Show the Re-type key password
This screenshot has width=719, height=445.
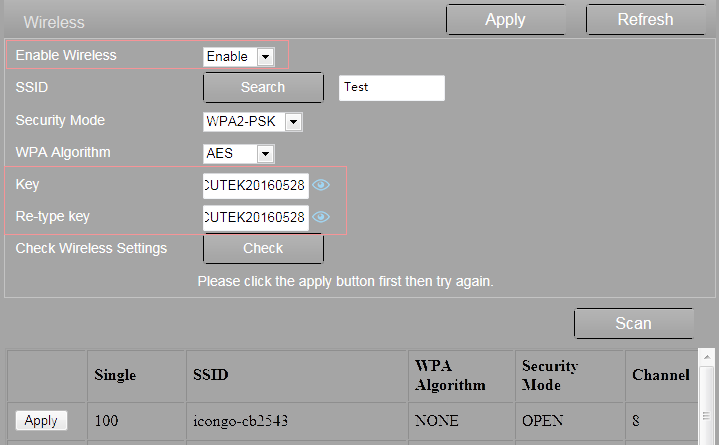(x=321, y=217)
